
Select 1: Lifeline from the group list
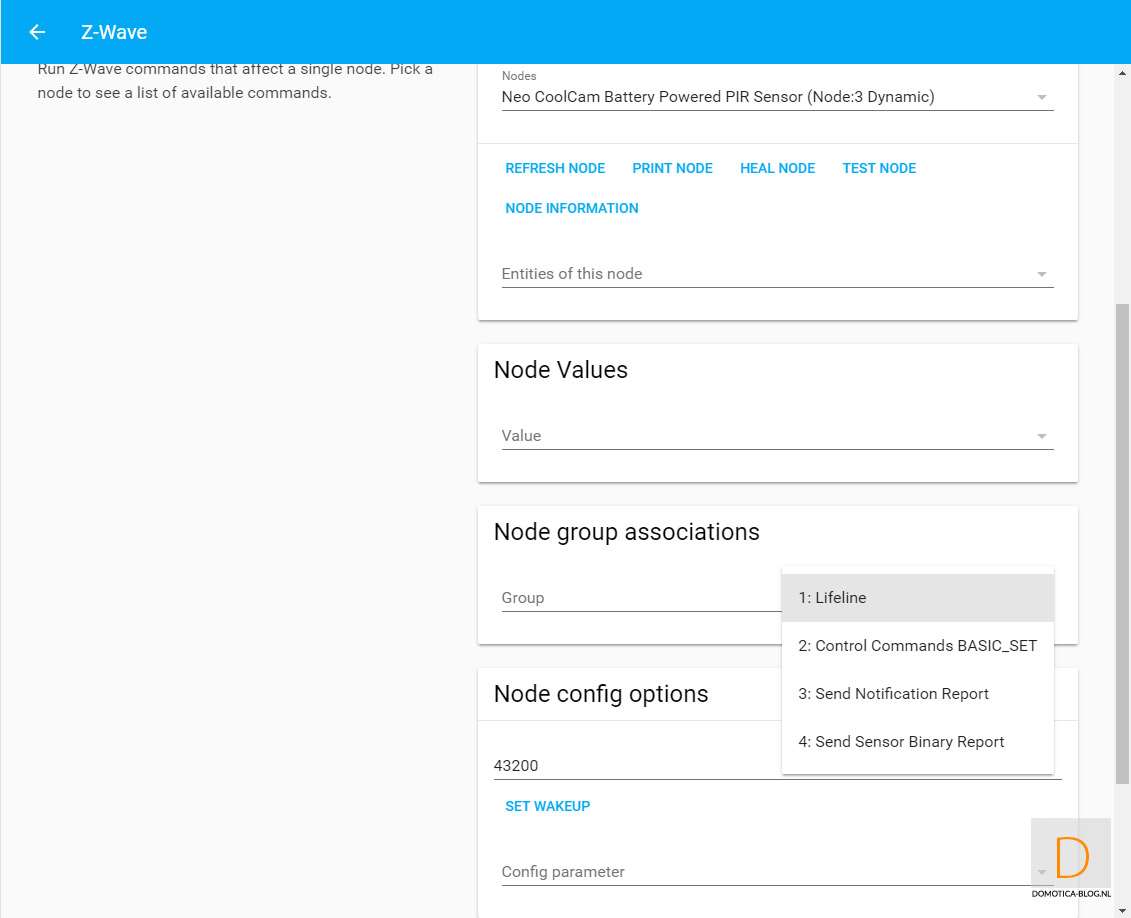917,598
